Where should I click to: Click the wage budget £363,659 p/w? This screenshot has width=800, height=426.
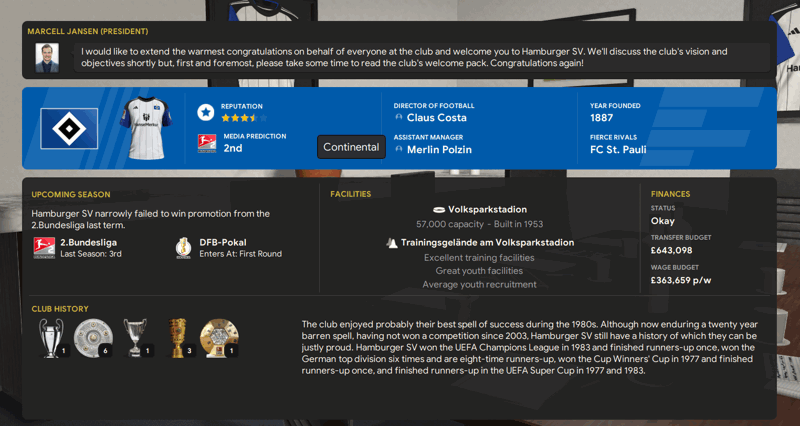click(x=681, y=280)
